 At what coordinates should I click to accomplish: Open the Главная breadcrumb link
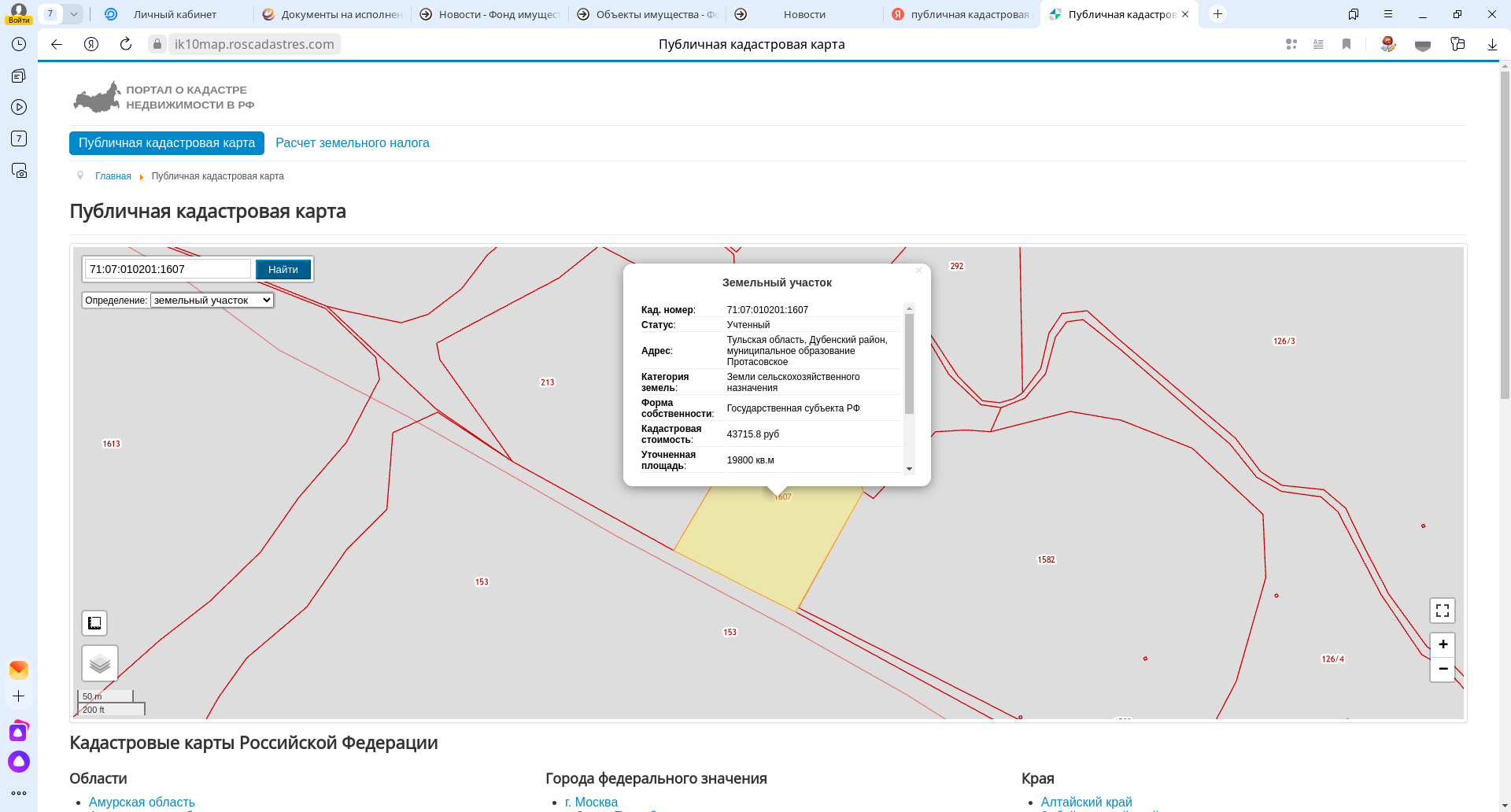113,176
